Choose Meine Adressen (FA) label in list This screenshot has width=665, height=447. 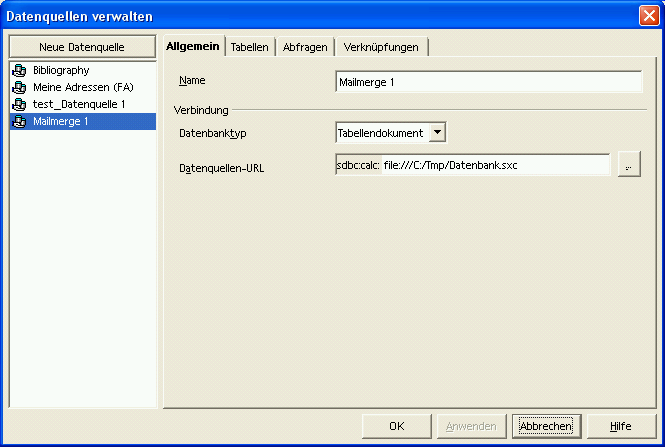pos(83,88)
